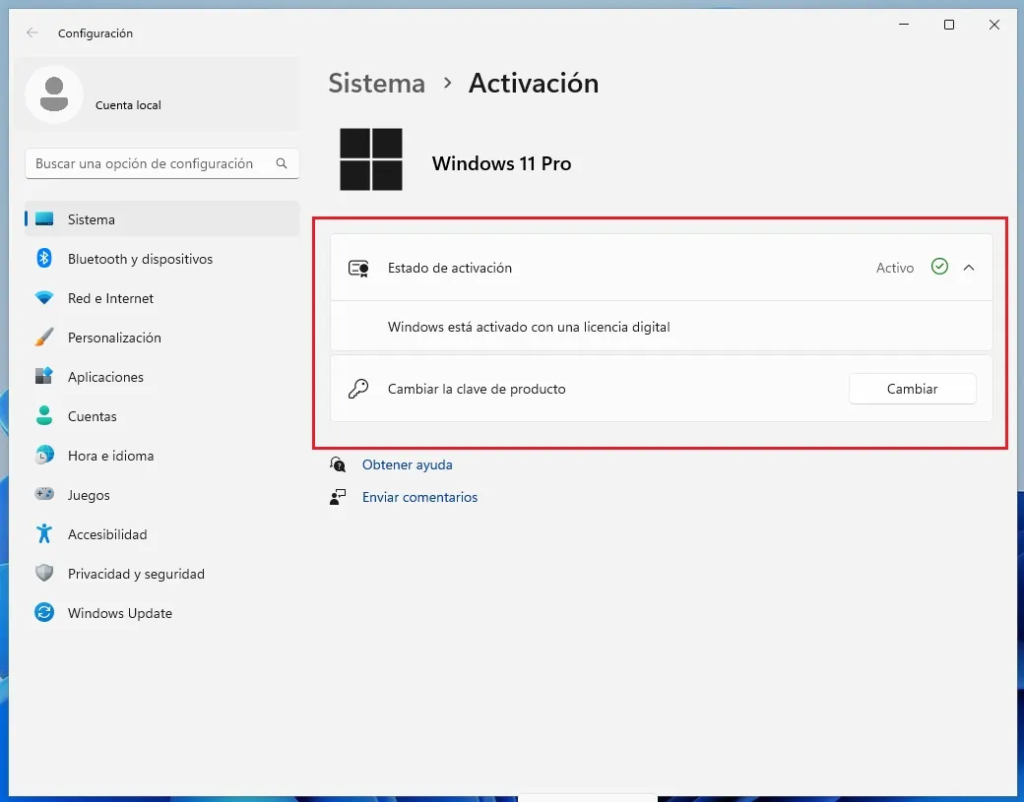The image size is (1024, 802).
Task: Click the Cuentas person icon
Action: point(44,415)
